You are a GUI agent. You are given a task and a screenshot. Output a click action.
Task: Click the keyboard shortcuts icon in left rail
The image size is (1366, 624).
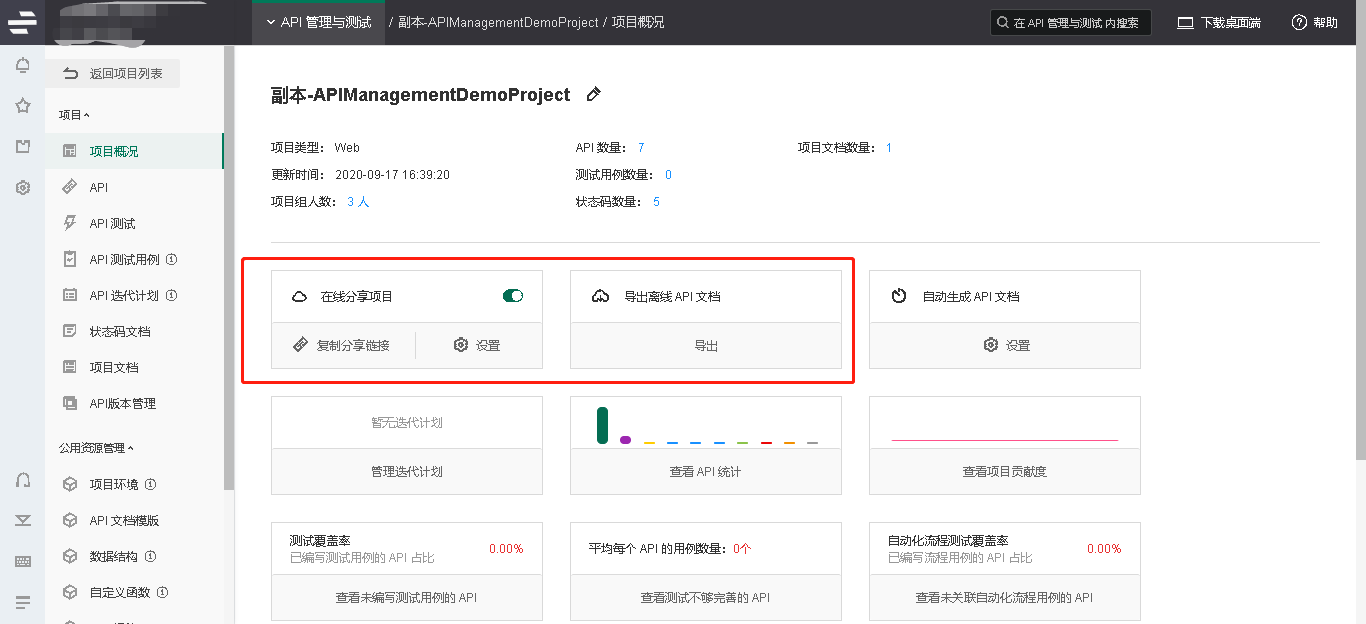pyautogui.click(x=23, y=561)
